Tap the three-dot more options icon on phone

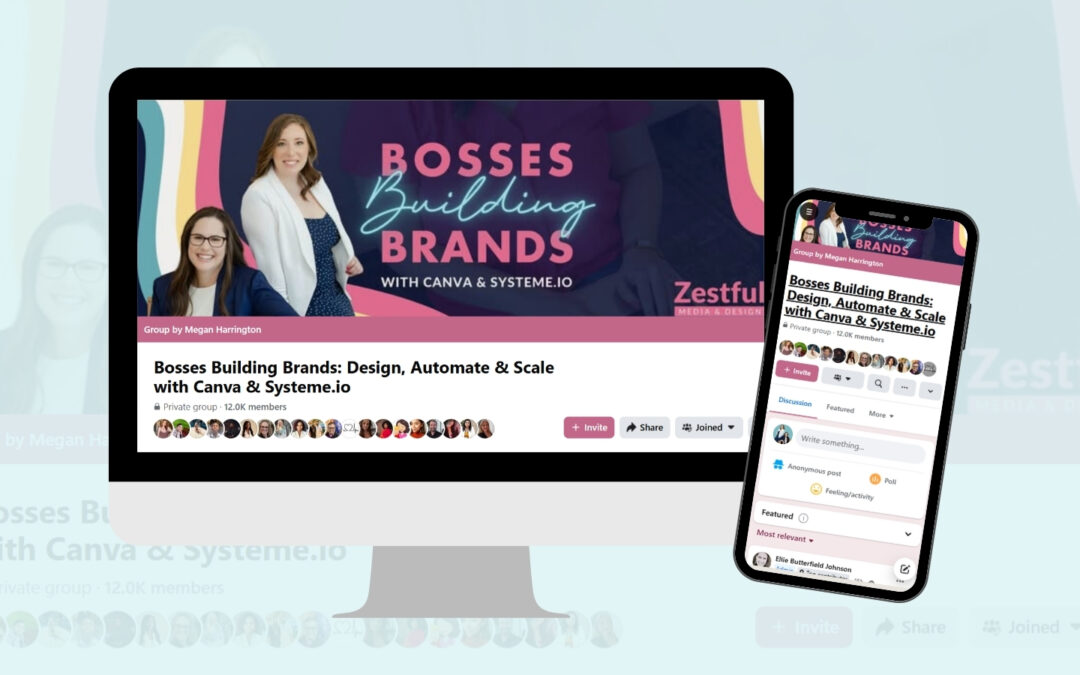[x=904, y=387]
